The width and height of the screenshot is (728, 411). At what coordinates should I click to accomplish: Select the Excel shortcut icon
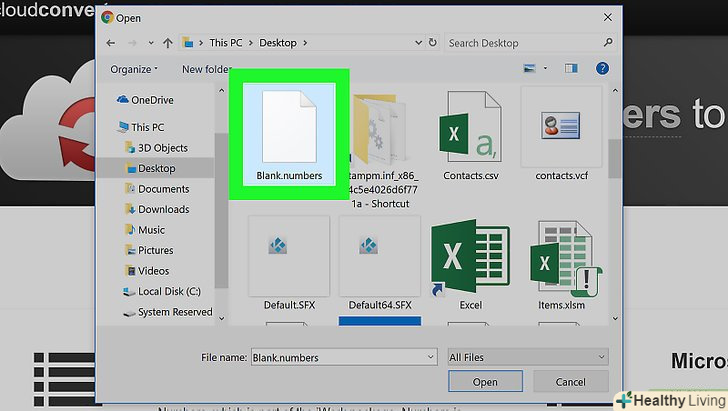[470, 257]
